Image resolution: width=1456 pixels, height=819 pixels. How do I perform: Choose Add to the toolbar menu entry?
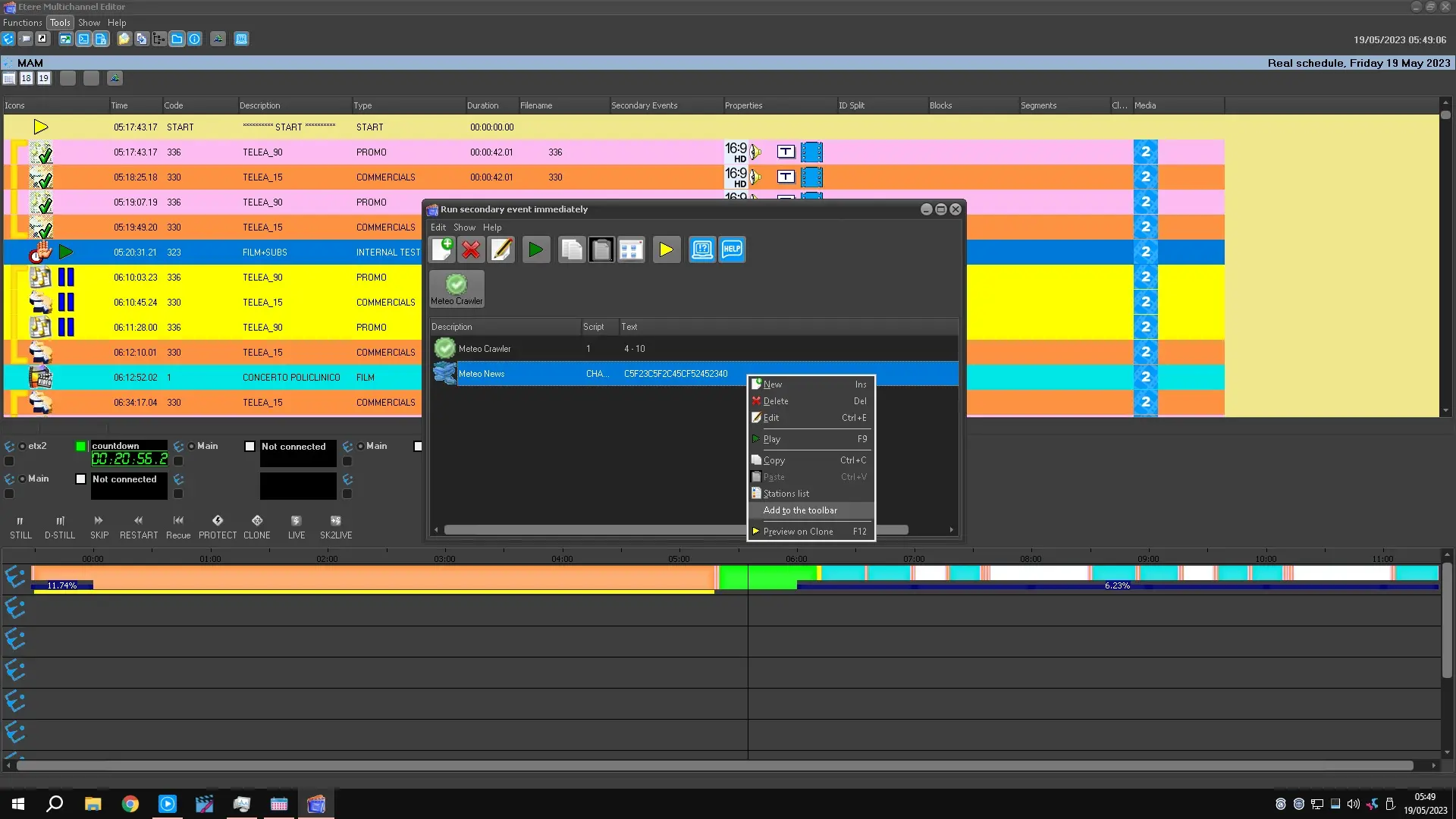coord(800,510)
